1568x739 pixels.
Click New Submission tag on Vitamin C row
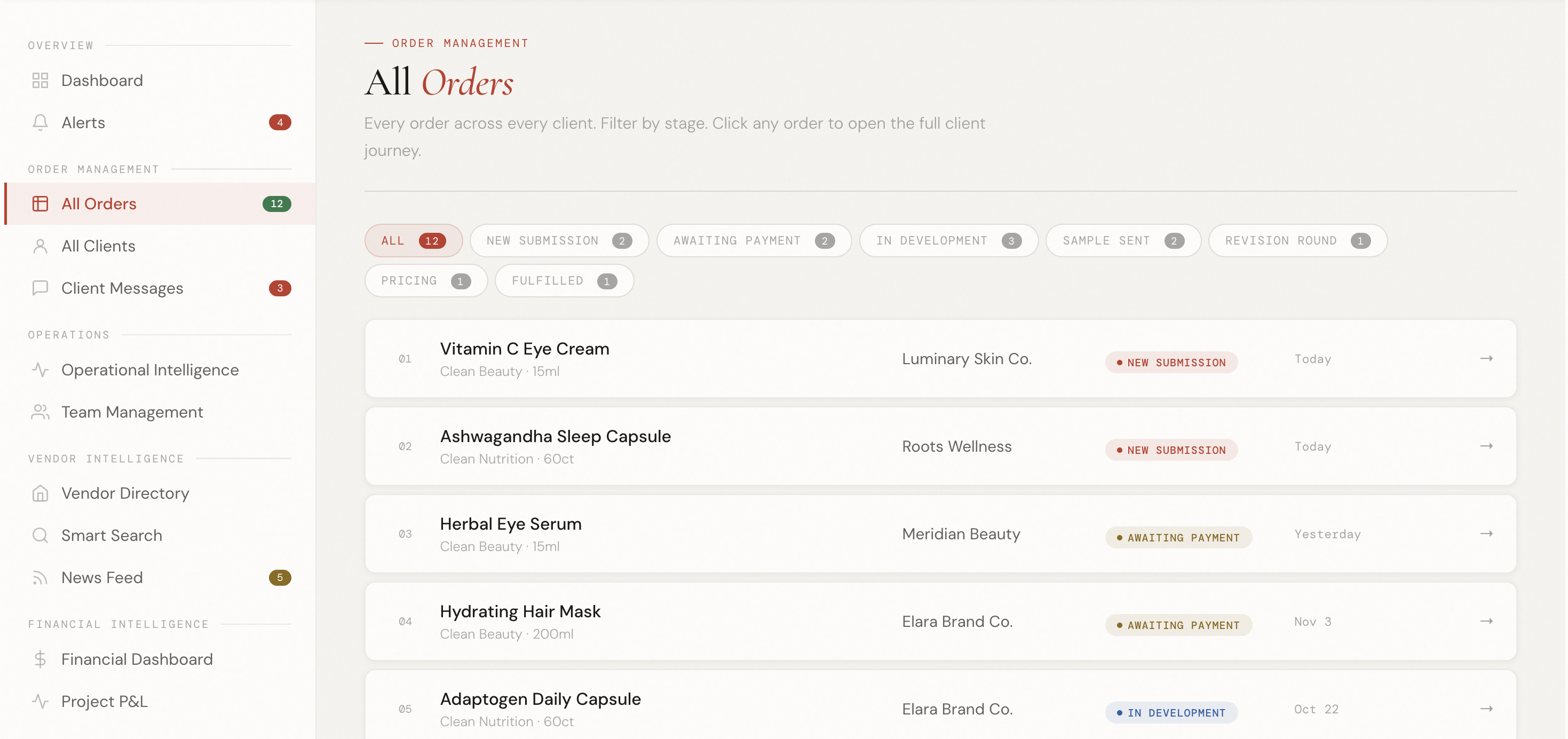[1171, 363]
